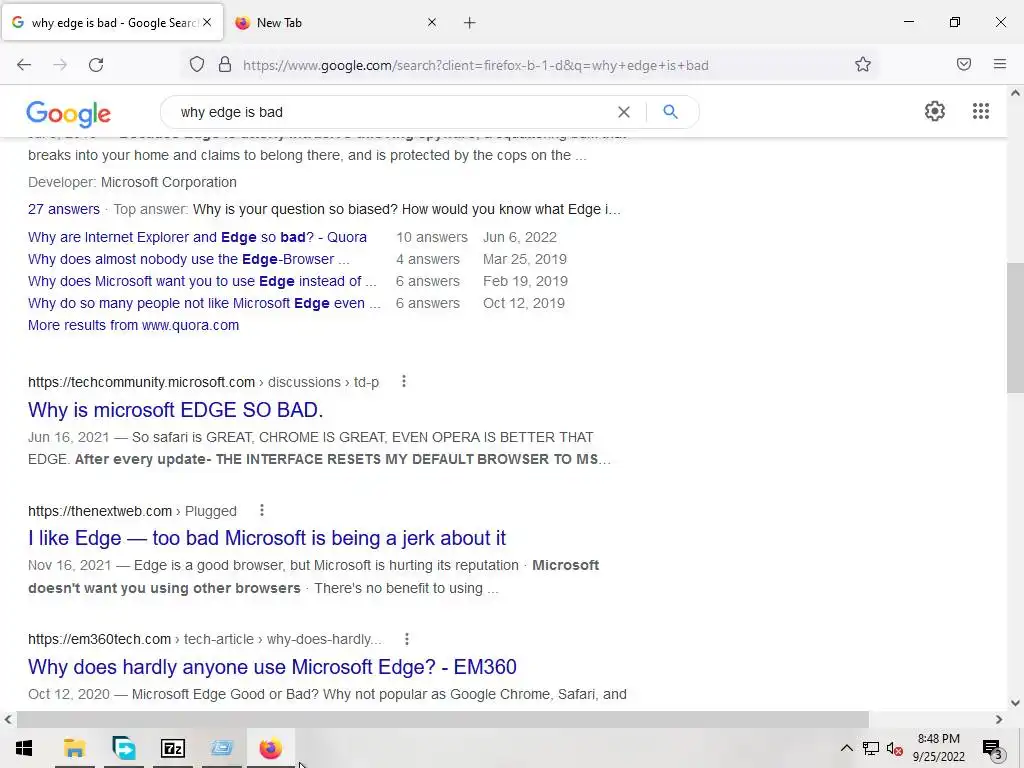Viewport: 1024px width, 768px height.
Task: Open 'Why do so many people not like Microsoft Edge' link
Action: pyautogui.click(x=204, y=303)
